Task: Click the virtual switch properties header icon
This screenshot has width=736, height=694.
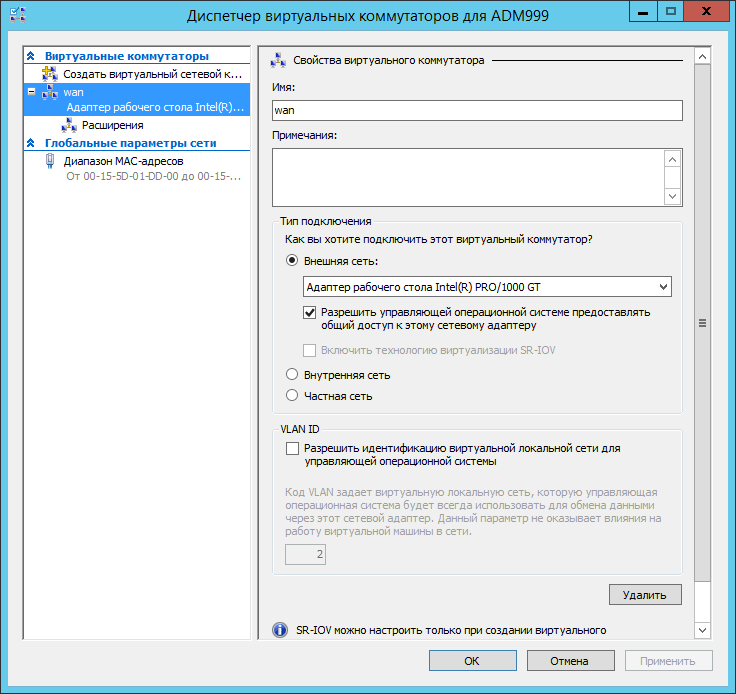Action: [x=278, y=61]
